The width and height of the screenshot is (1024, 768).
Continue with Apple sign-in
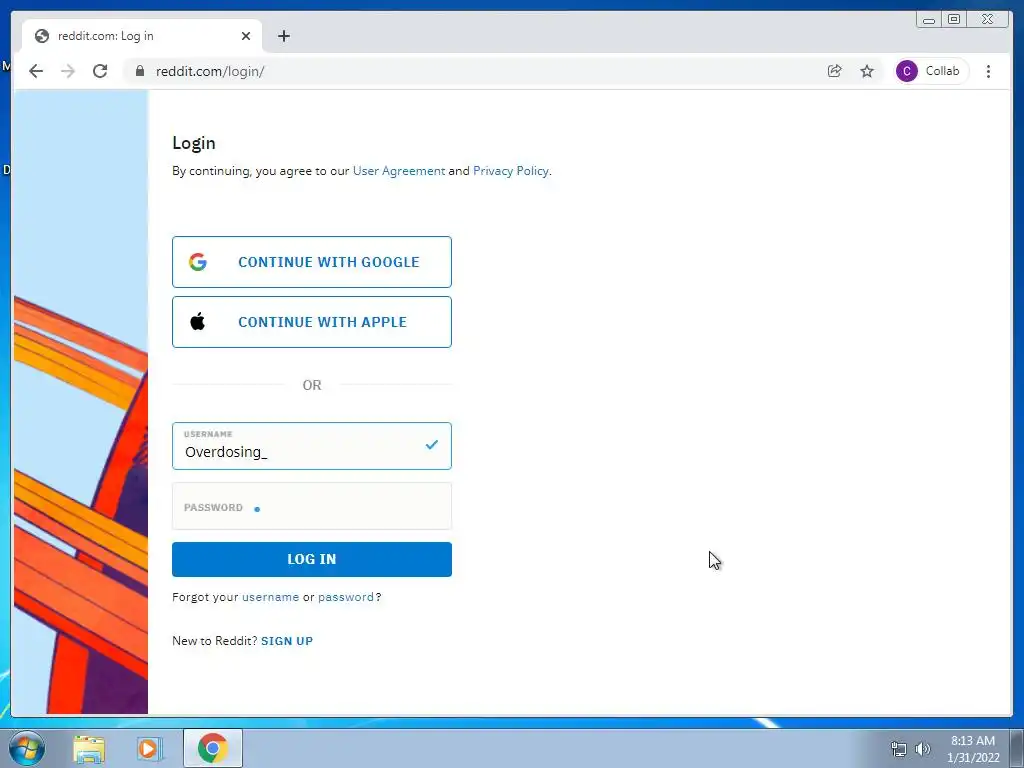pos(312,322)
